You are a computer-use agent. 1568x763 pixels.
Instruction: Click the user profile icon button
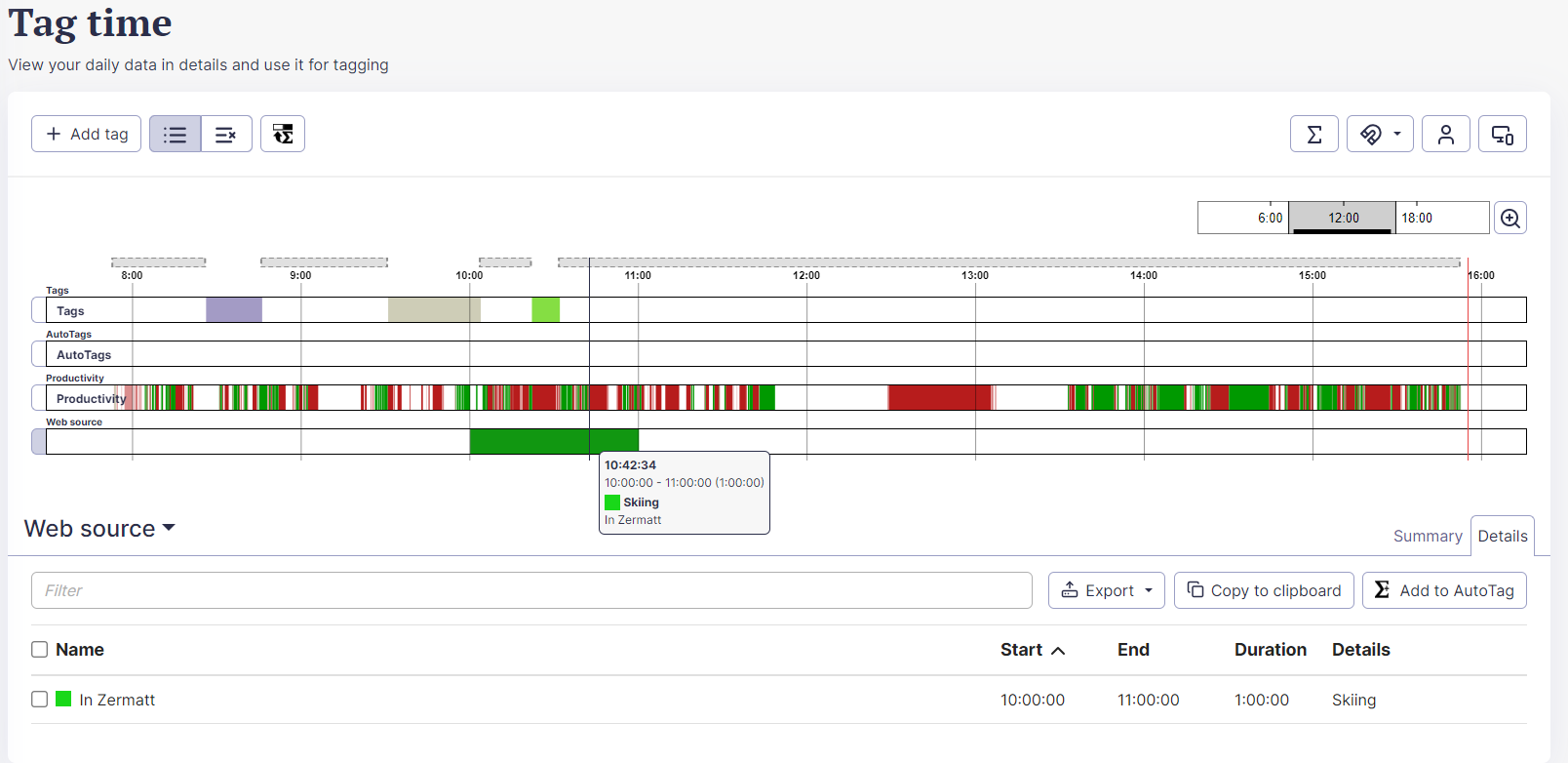tap(1445, 135)
